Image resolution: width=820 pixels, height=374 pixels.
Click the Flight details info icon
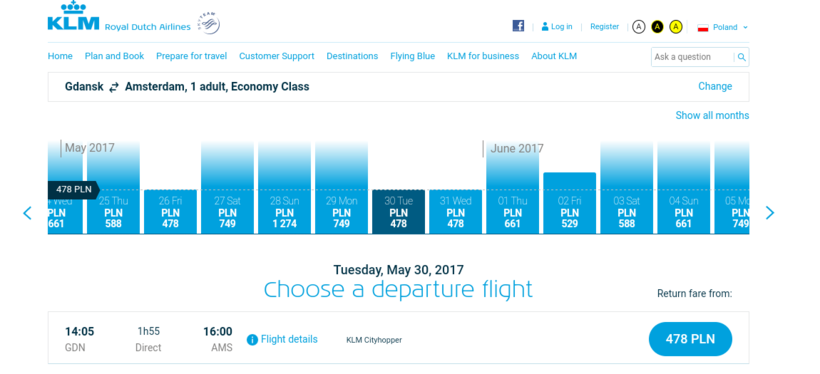(x=252, y=340)
